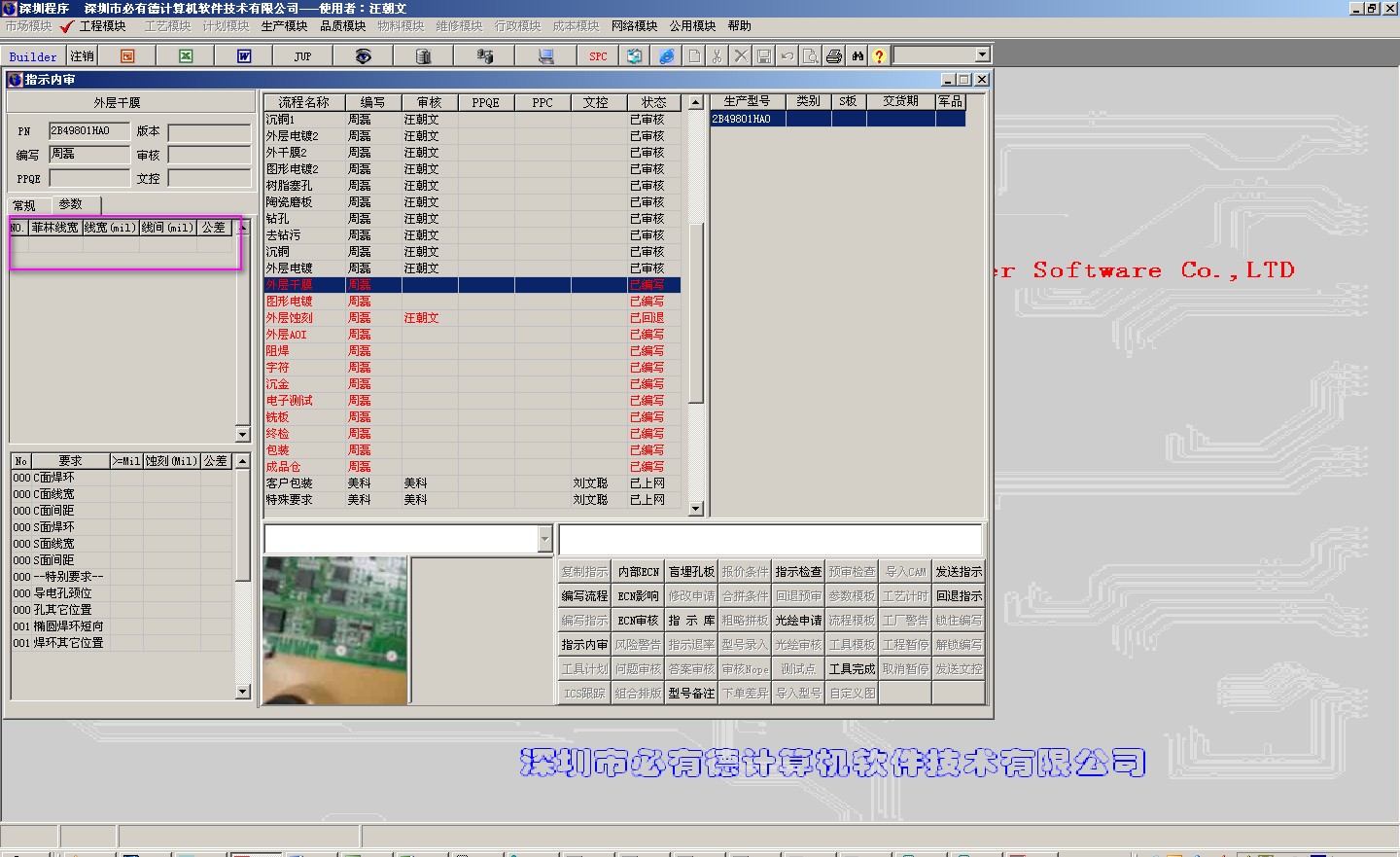Click the JUP toolbar button
This screenshot has height=857, width=1400.
302,56
